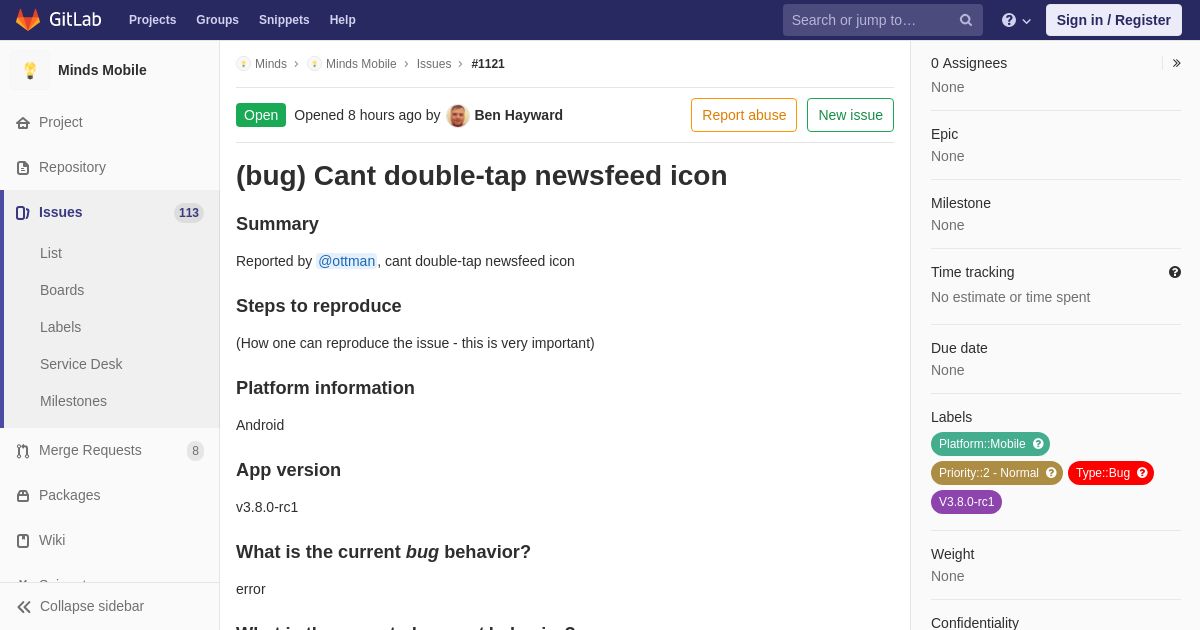Click the Project home icon
Image resolution: width=1200 pixels, height=630 pixels.
[23, 123]
